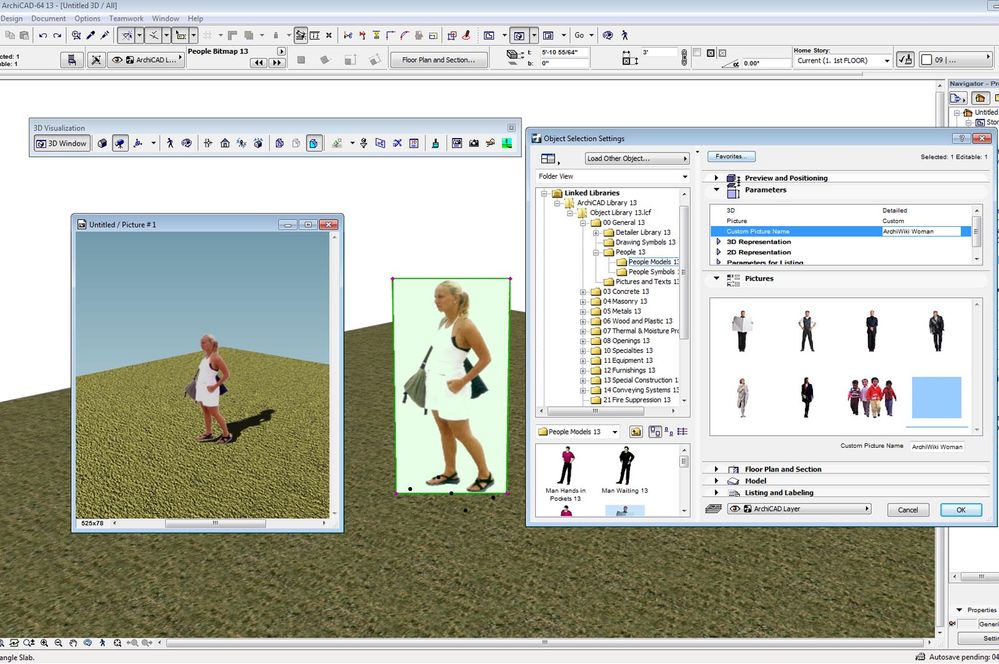Click the Custom Picture Name field below pictures
This screenshot has width=999, height=664.
[936, 446]
